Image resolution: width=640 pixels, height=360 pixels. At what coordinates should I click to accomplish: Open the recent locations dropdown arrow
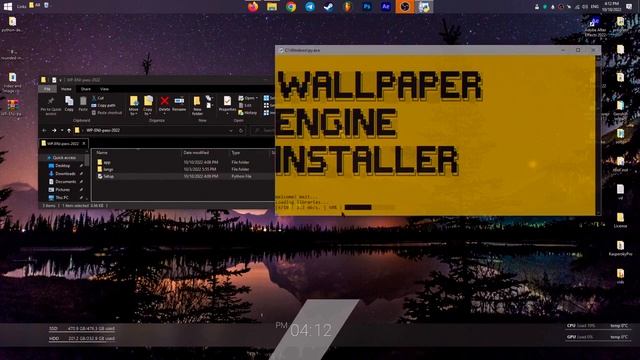coord(62,131)
